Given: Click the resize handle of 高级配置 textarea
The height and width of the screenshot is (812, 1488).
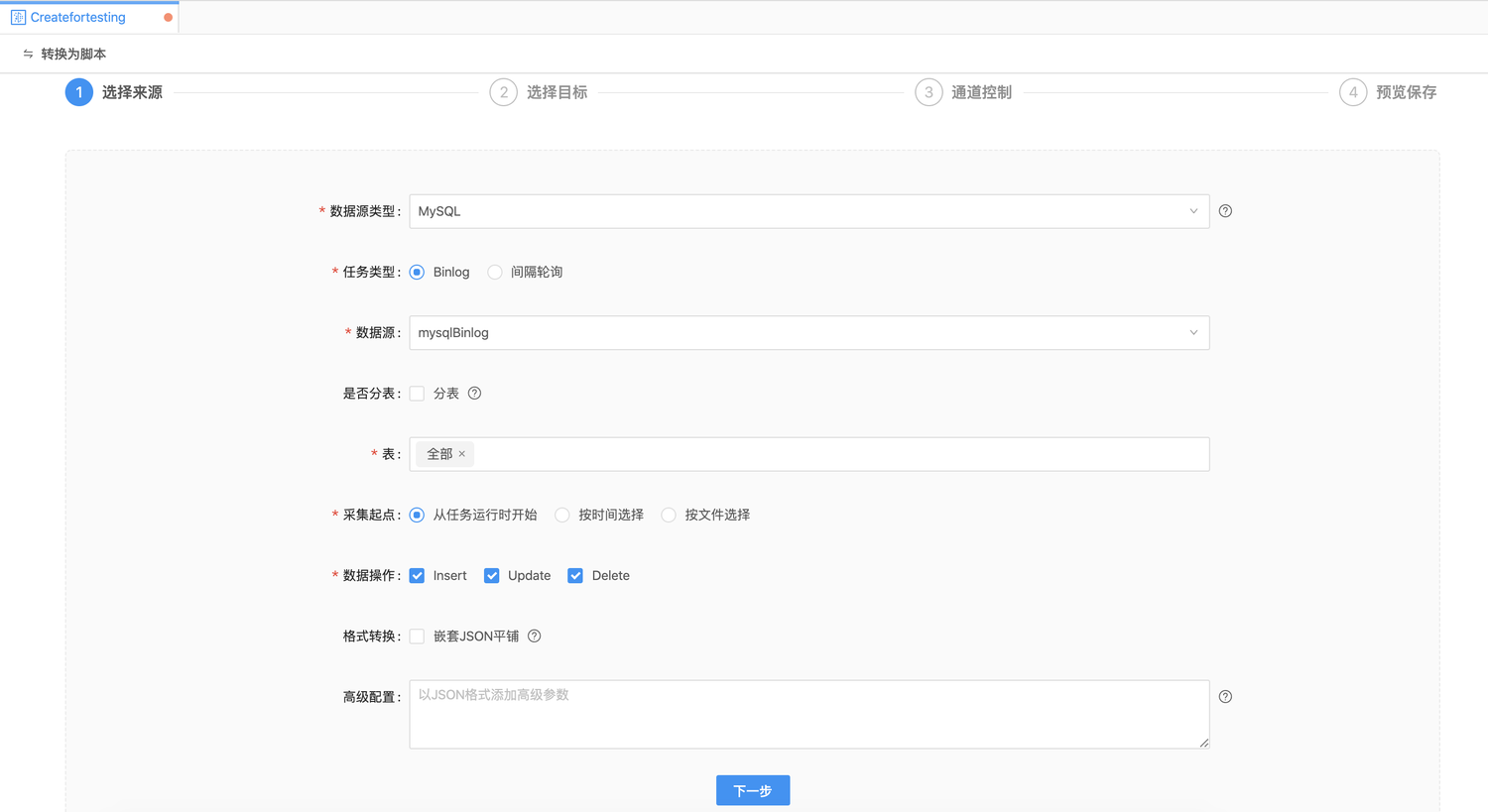Looking at the screenshot, I should pyautogui.click(x=1204, y=743).
